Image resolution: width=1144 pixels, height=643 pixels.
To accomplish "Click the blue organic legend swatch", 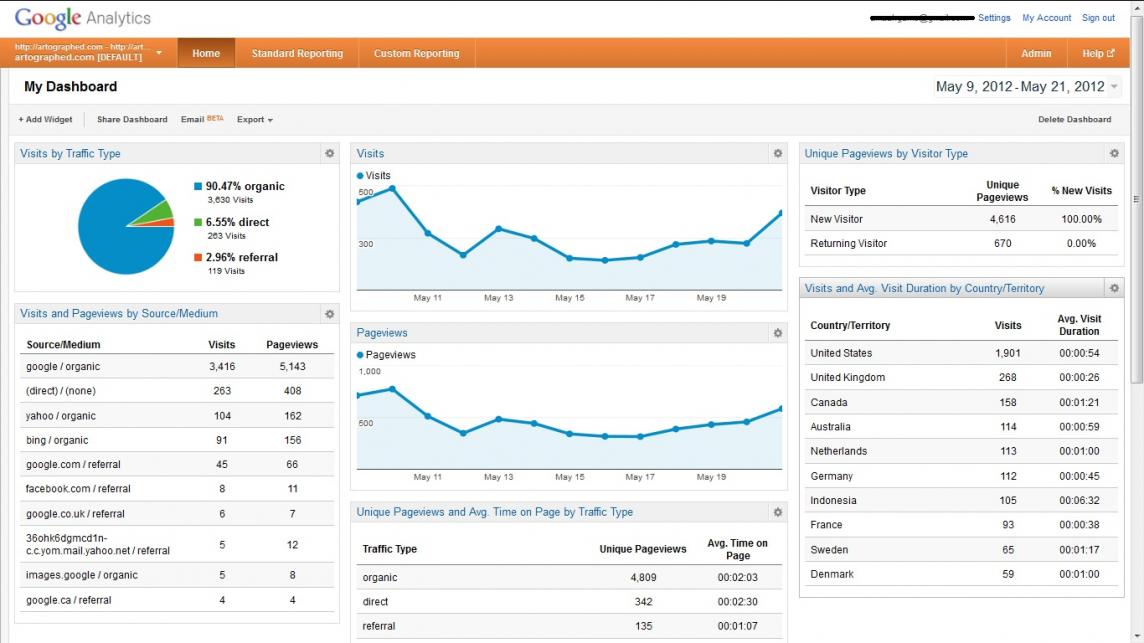I will pyautogui.click(x=198, y=186).
